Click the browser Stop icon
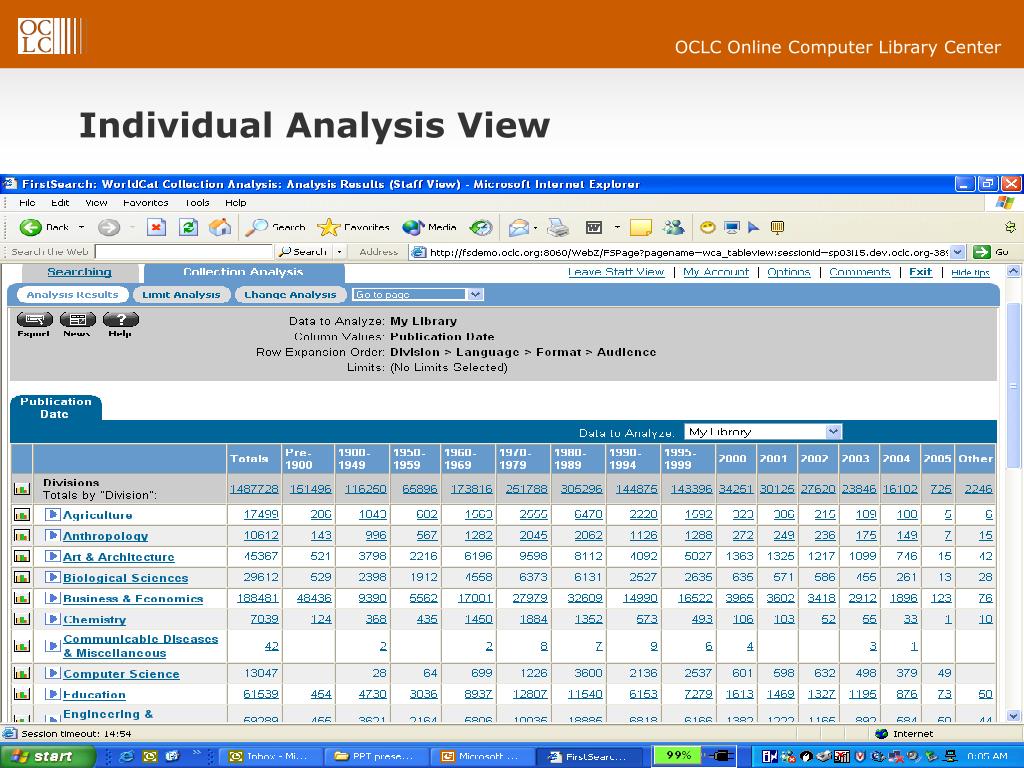This screenshot has width=1024, height=768. coord(155,227)
